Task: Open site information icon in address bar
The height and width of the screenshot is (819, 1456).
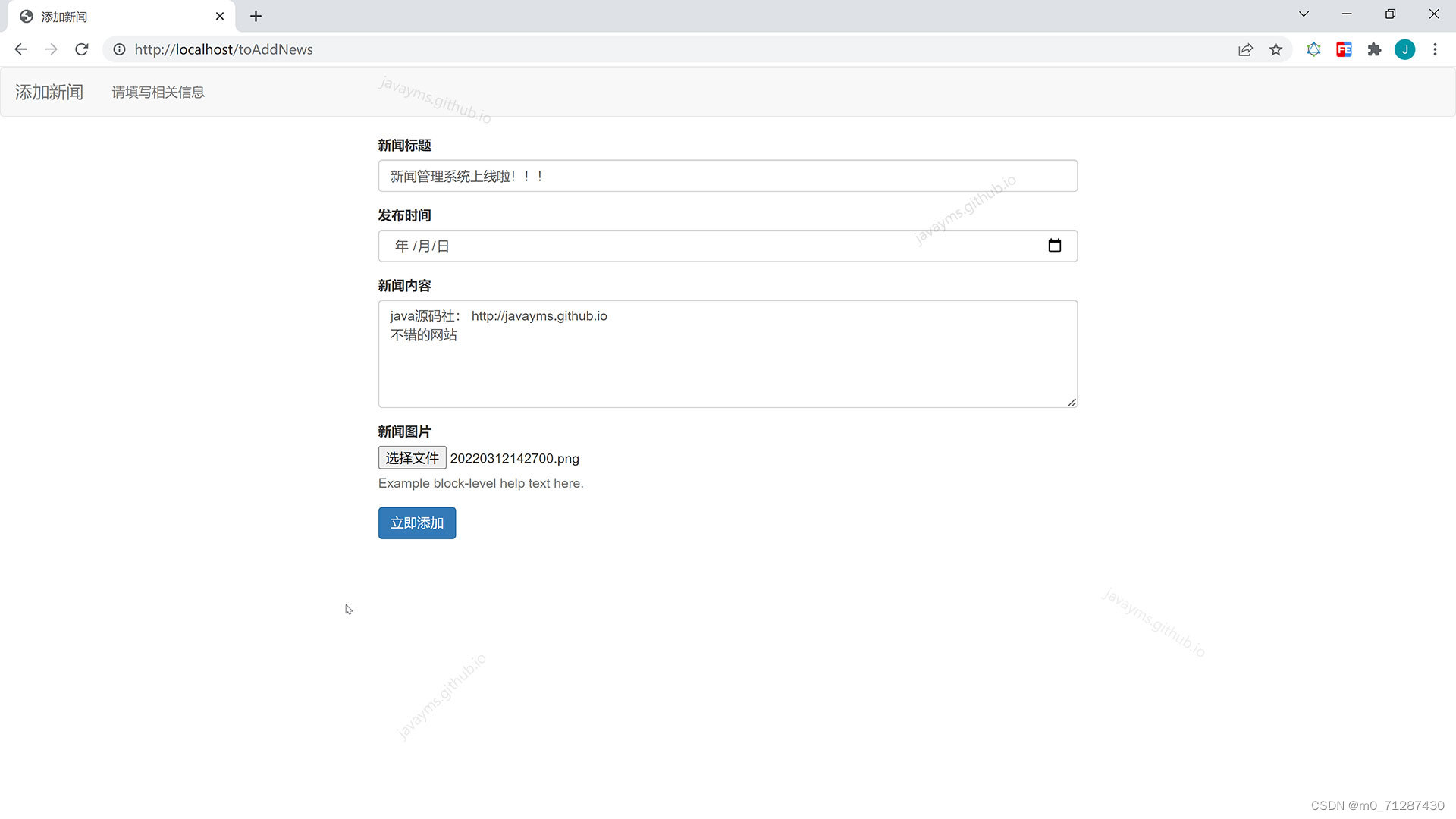Action: [x=119, y=49]
